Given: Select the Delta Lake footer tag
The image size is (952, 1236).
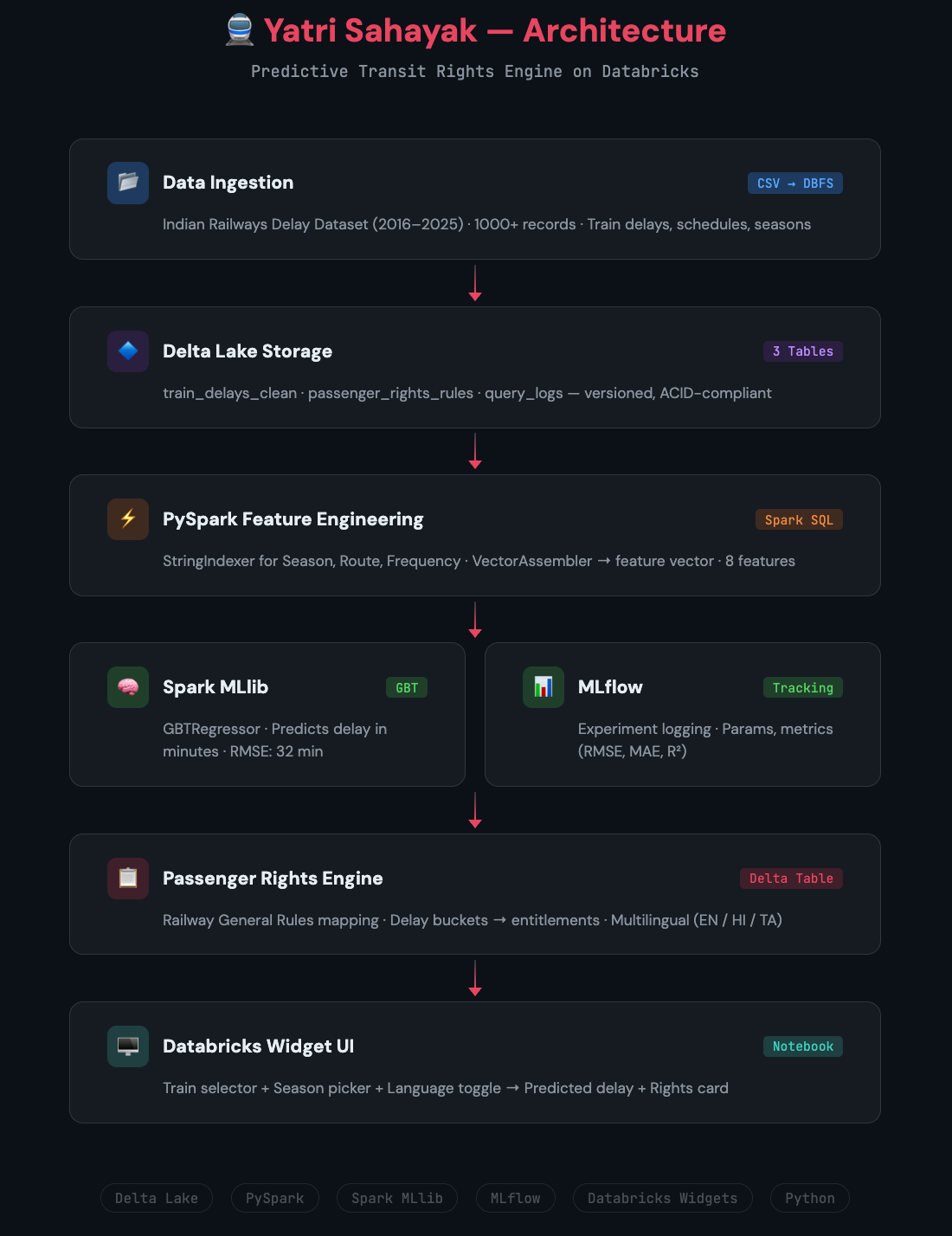Looking at the screenshot, I should 157,1198.
